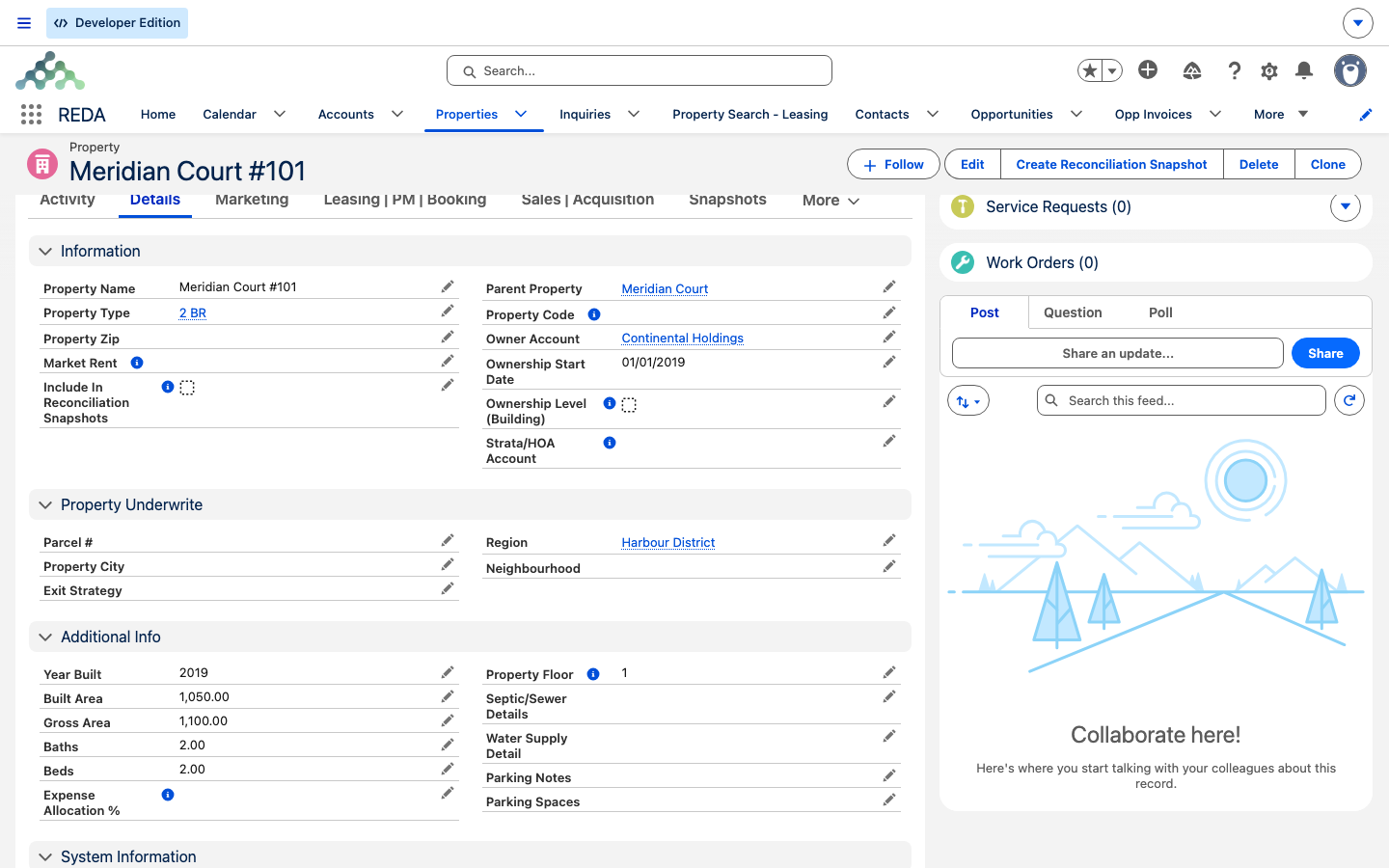The image size is (1389, 868).
Task: Open the feed sort options dropdown
Action: coord(968,400)
